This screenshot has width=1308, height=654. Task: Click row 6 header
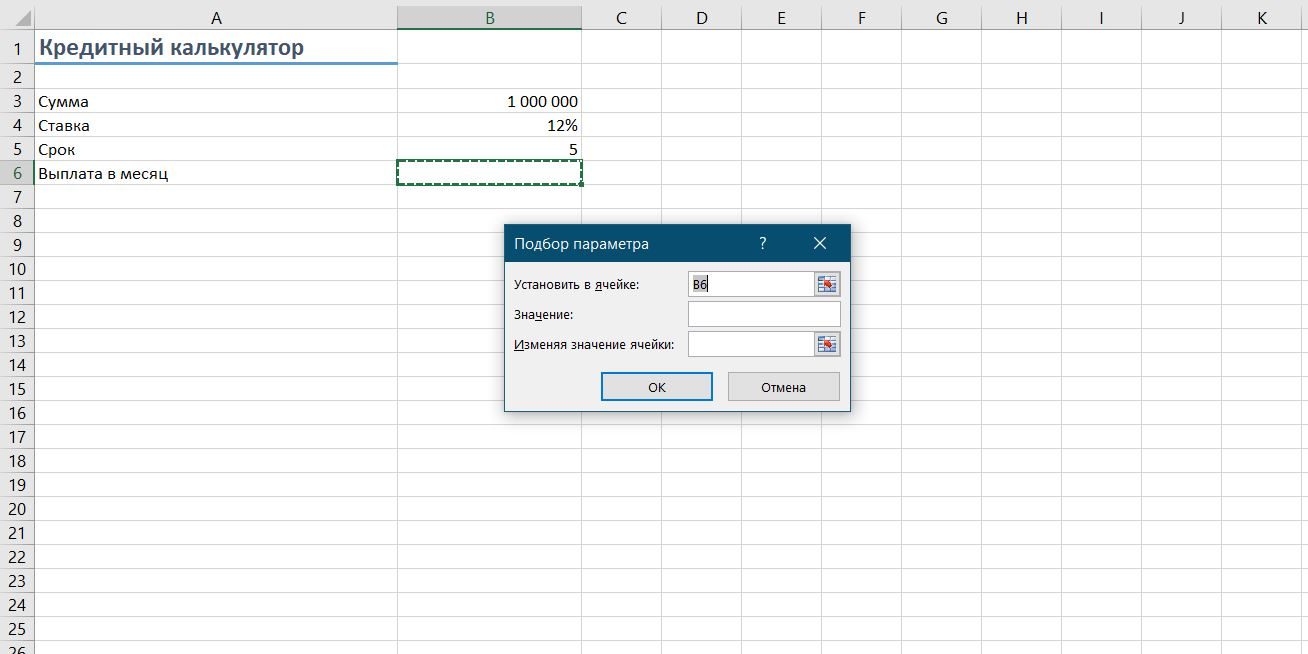(x=17, y=173)
